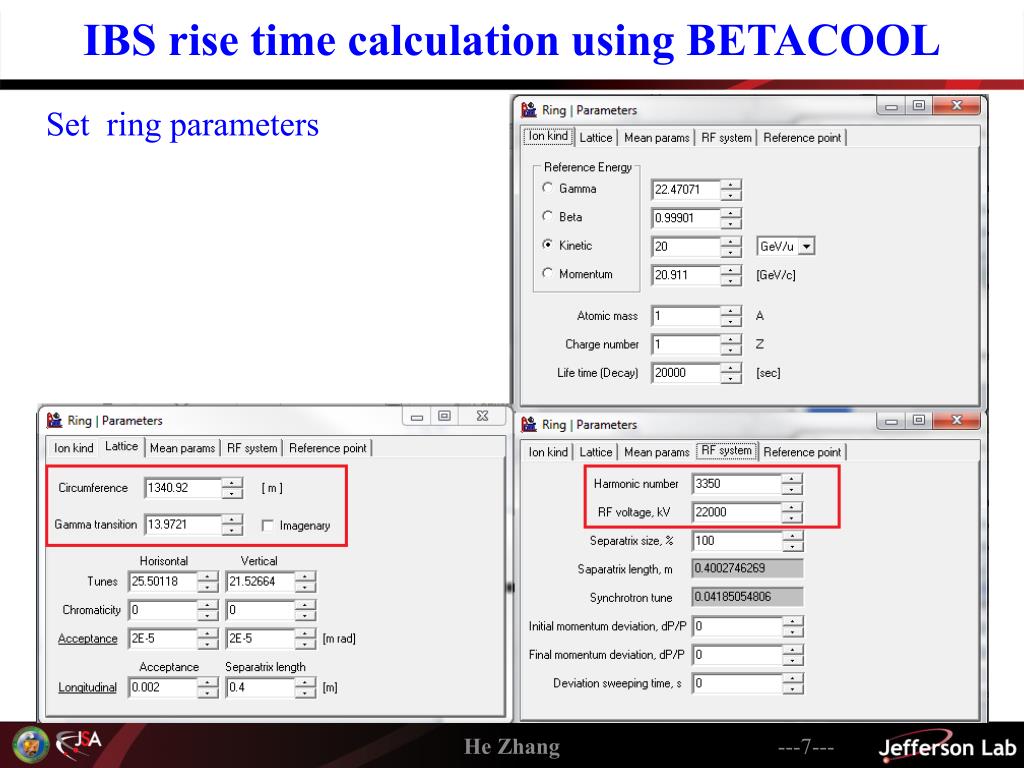Minimize the RF system Ring Parameters window

[891, 421]
